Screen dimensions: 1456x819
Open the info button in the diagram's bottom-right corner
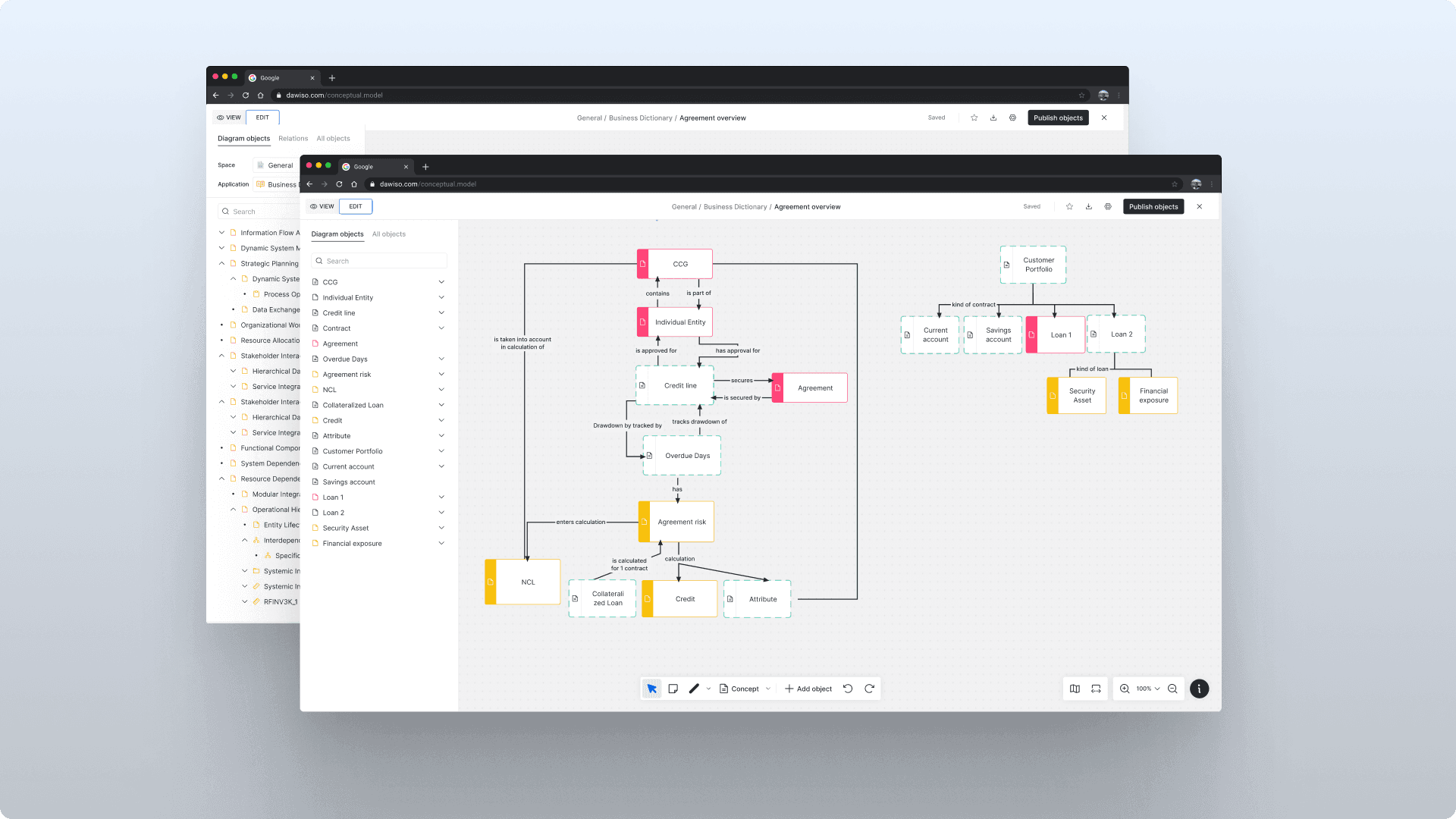(1199, 689)
